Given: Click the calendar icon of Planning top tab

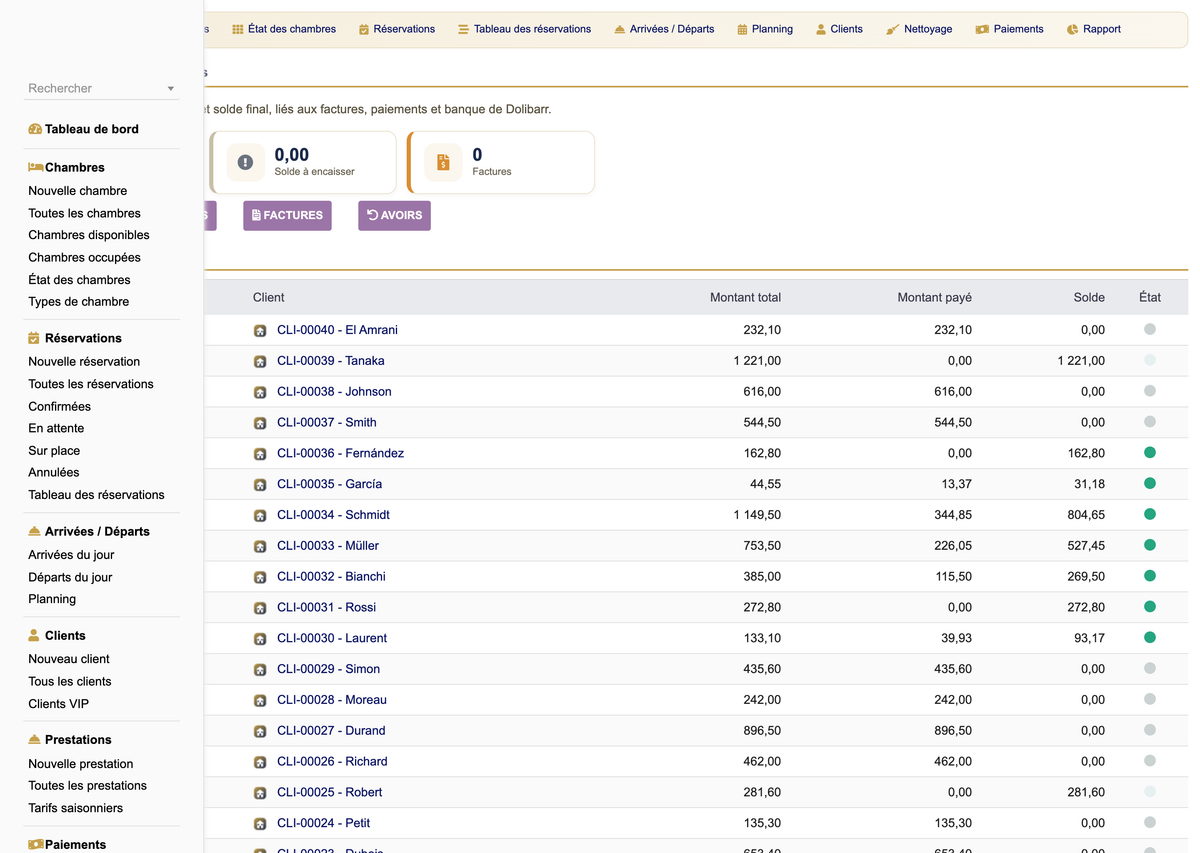Looking at the screenshot, I should pyautogui.click(x=742, y=29).
